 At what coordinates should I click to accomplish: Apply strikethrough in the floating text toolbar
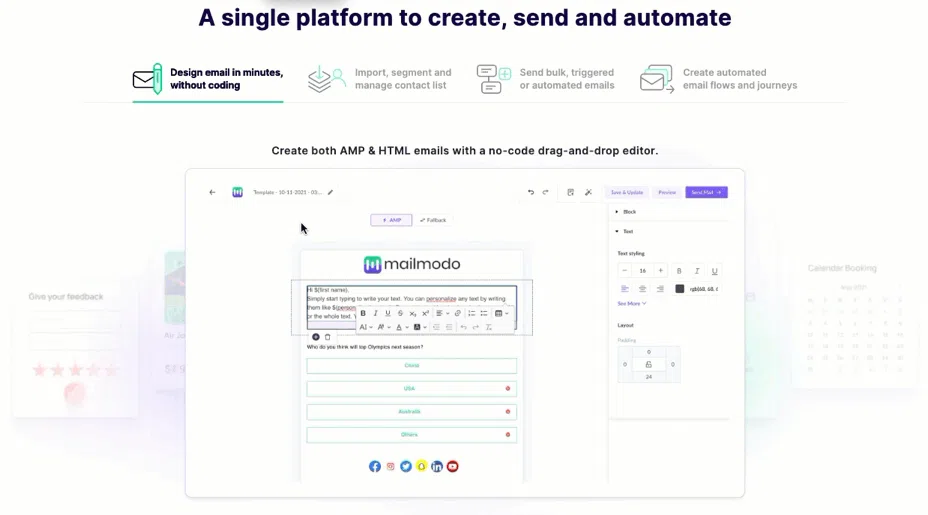(400, 314)
